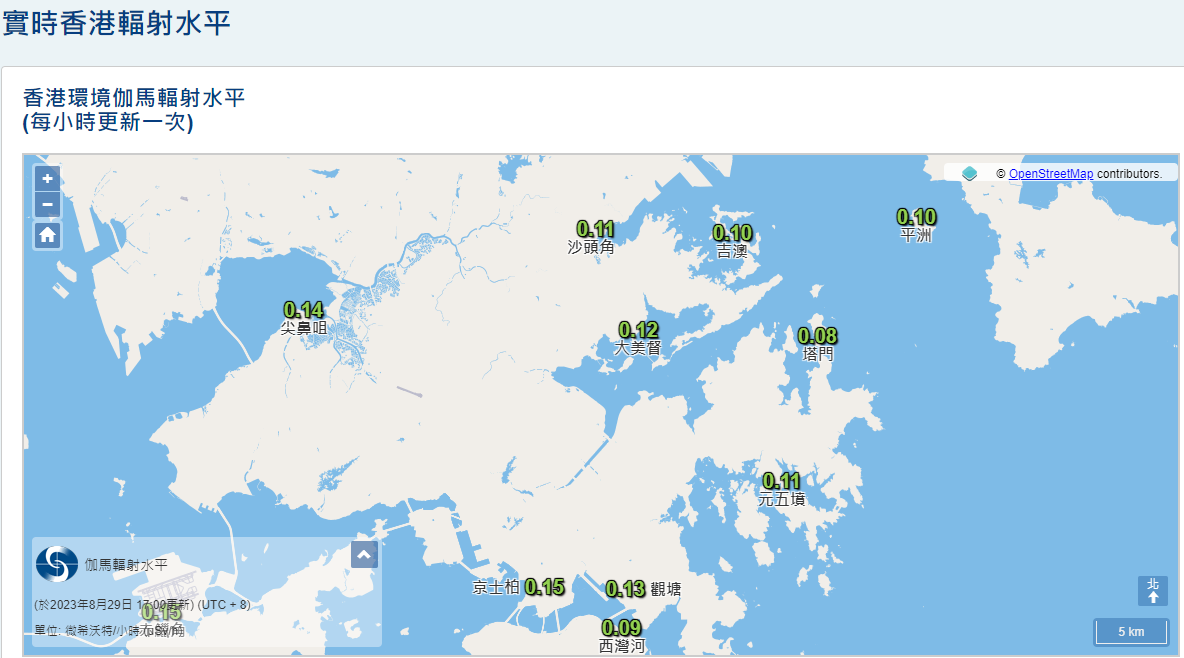Viewport: 1184px width, 658px height.
Task: Collapse the gamma radiation legend panel
Action: click(x=364, y=555)
